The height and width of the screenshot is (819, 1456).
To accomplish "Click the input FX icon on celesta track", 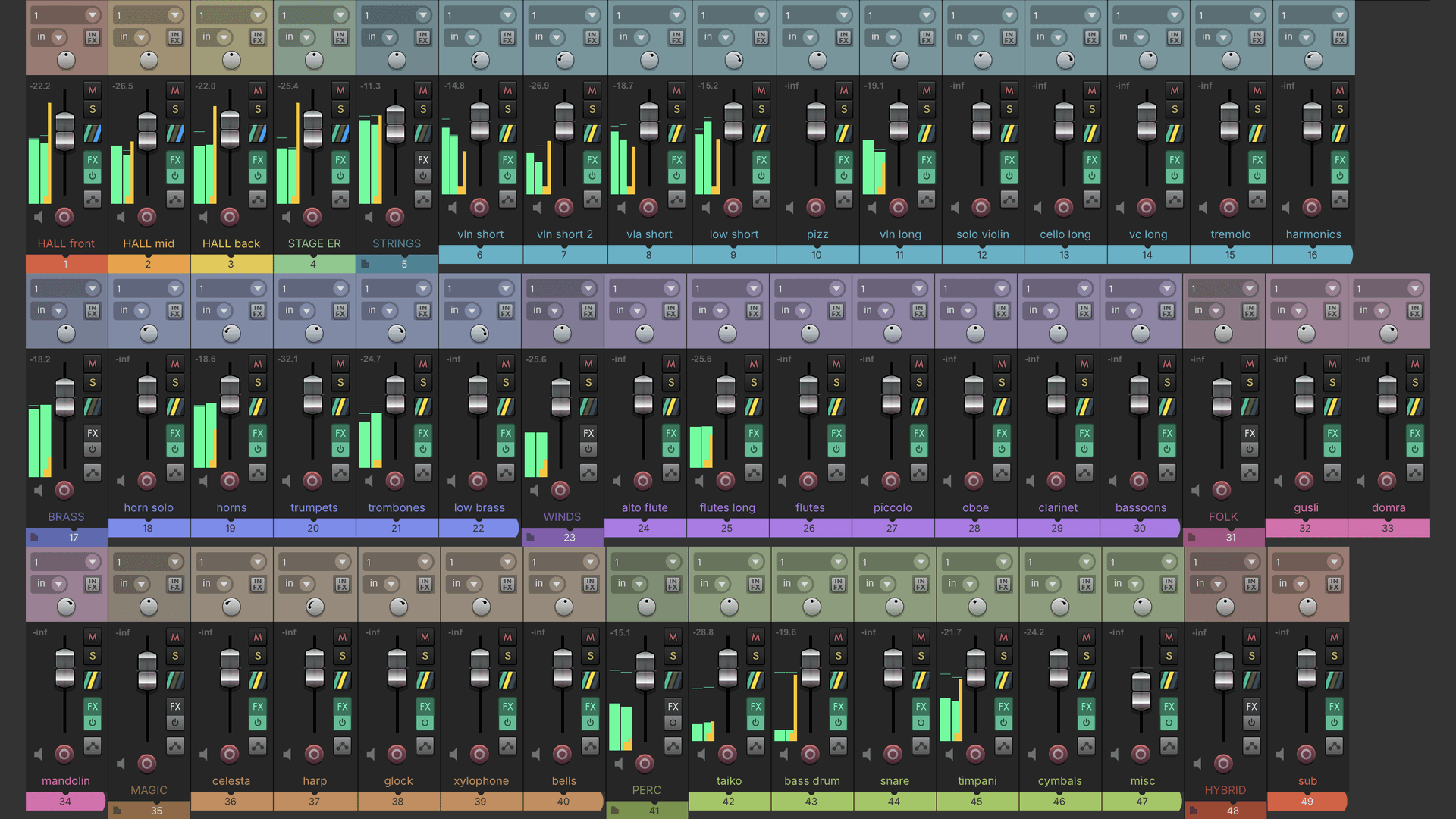I will point(258,584).
